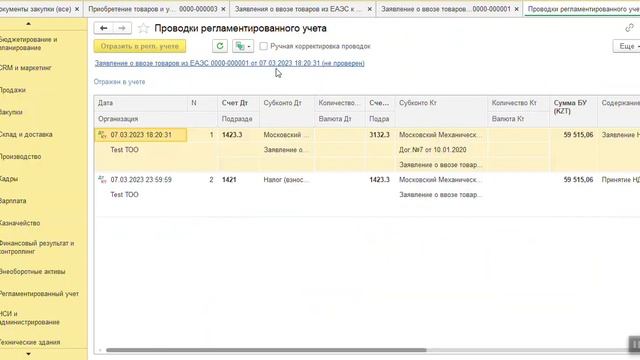
Task: Enable 'Ручная корректировка проводок' checkbox
Action: click(264, 46)
